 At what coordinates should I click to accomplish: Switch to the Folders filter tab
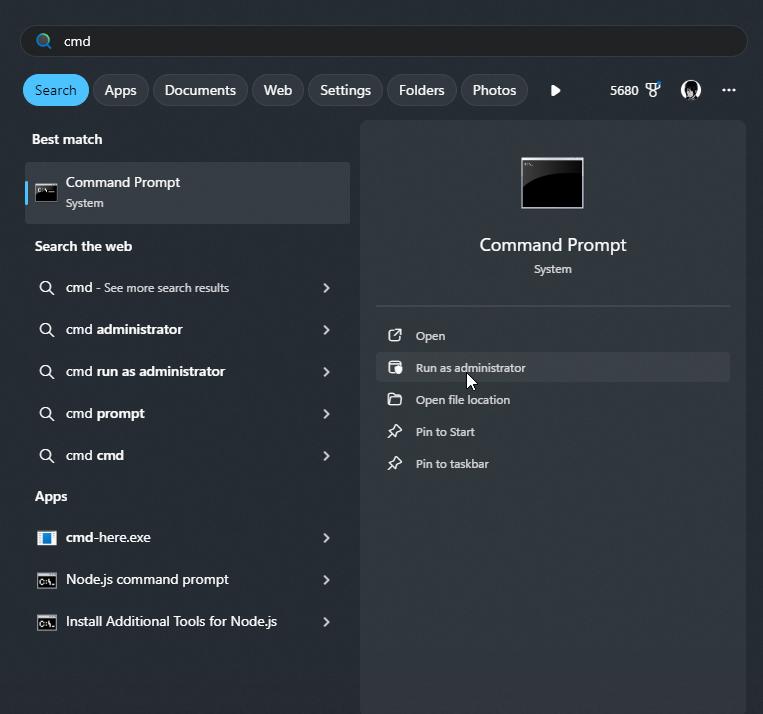[x=421, y=90]
